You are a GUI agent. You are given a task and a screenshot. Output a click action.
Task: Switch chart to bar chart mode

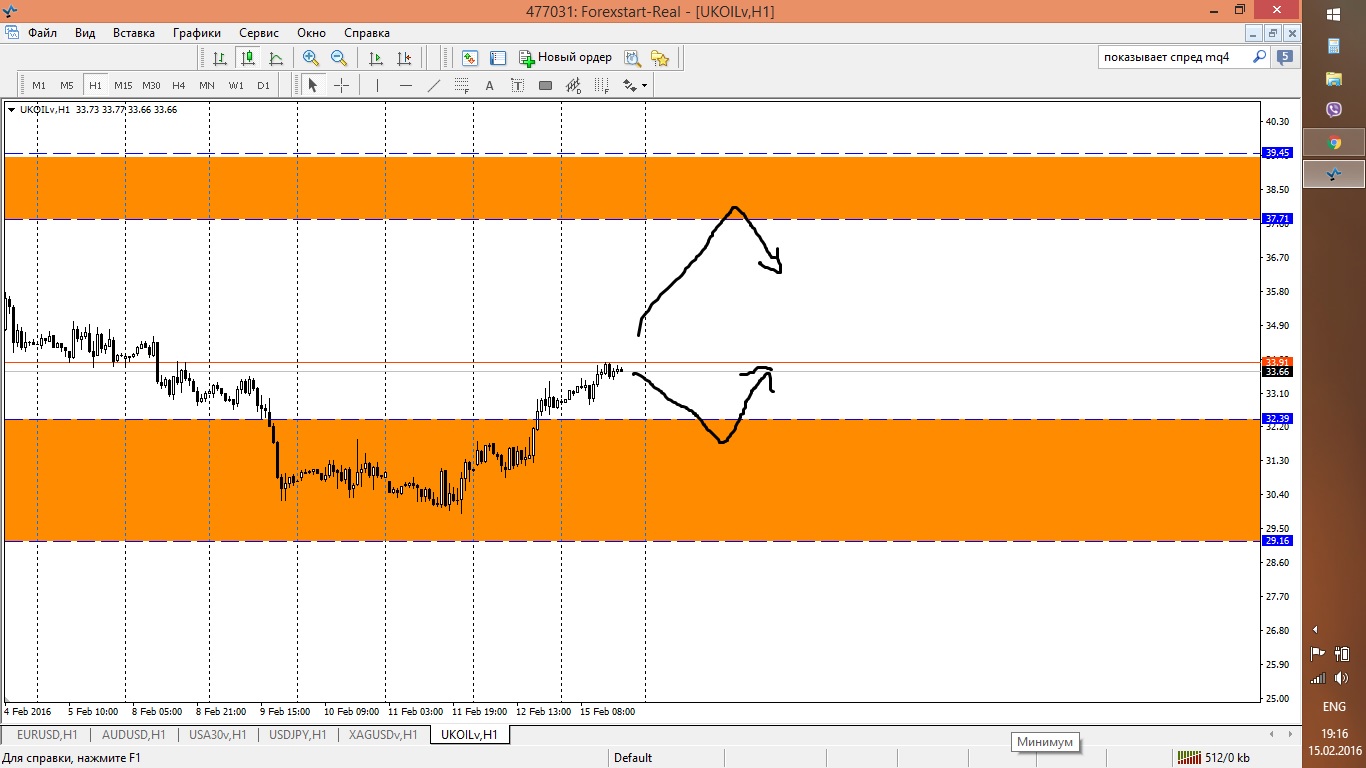click(219, 58)
